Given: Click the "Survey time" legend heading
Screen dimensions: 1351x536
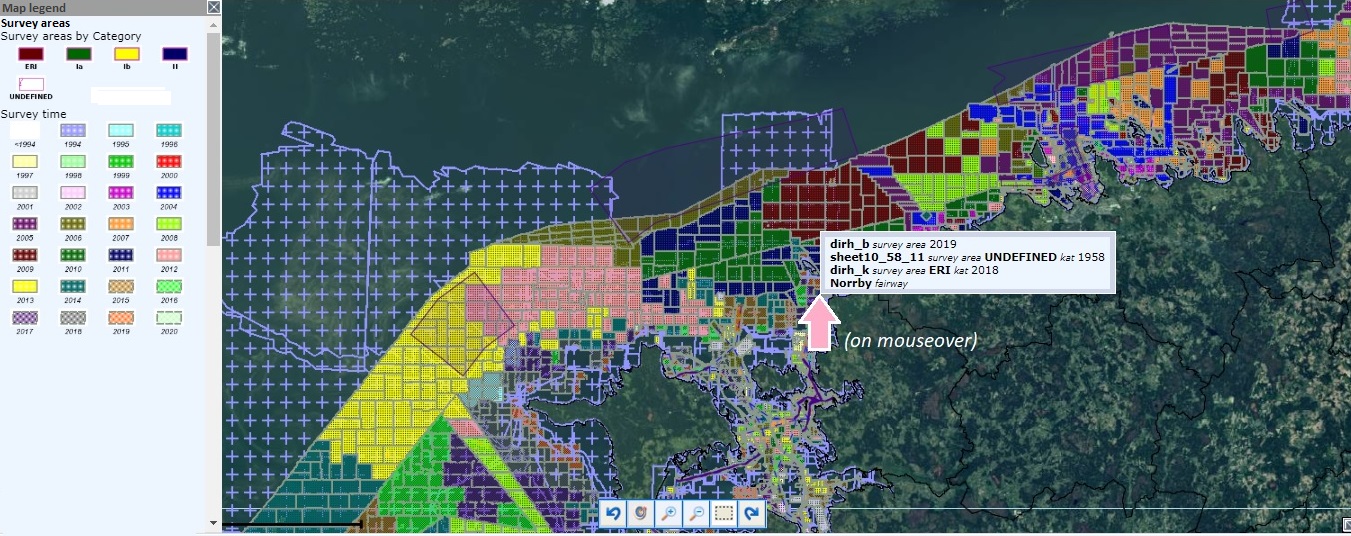Looking at the screenshot, I should (34, 114).
